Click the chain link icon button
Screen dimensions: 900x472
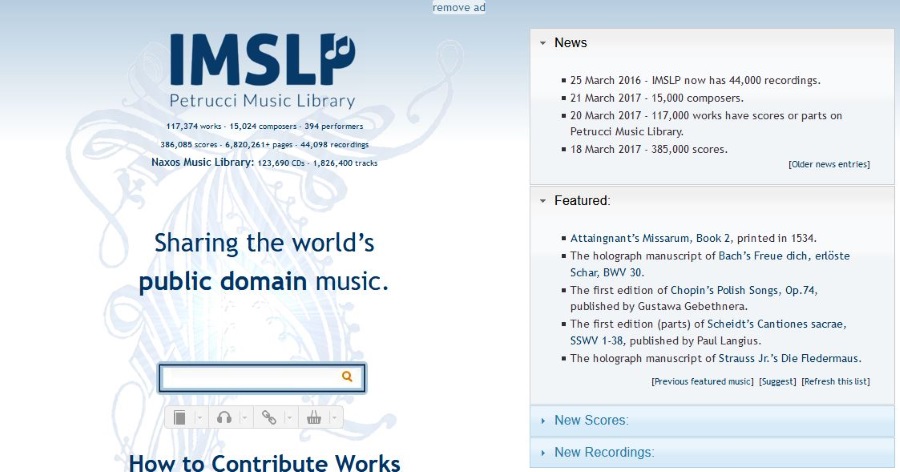(x=269, y=417)
